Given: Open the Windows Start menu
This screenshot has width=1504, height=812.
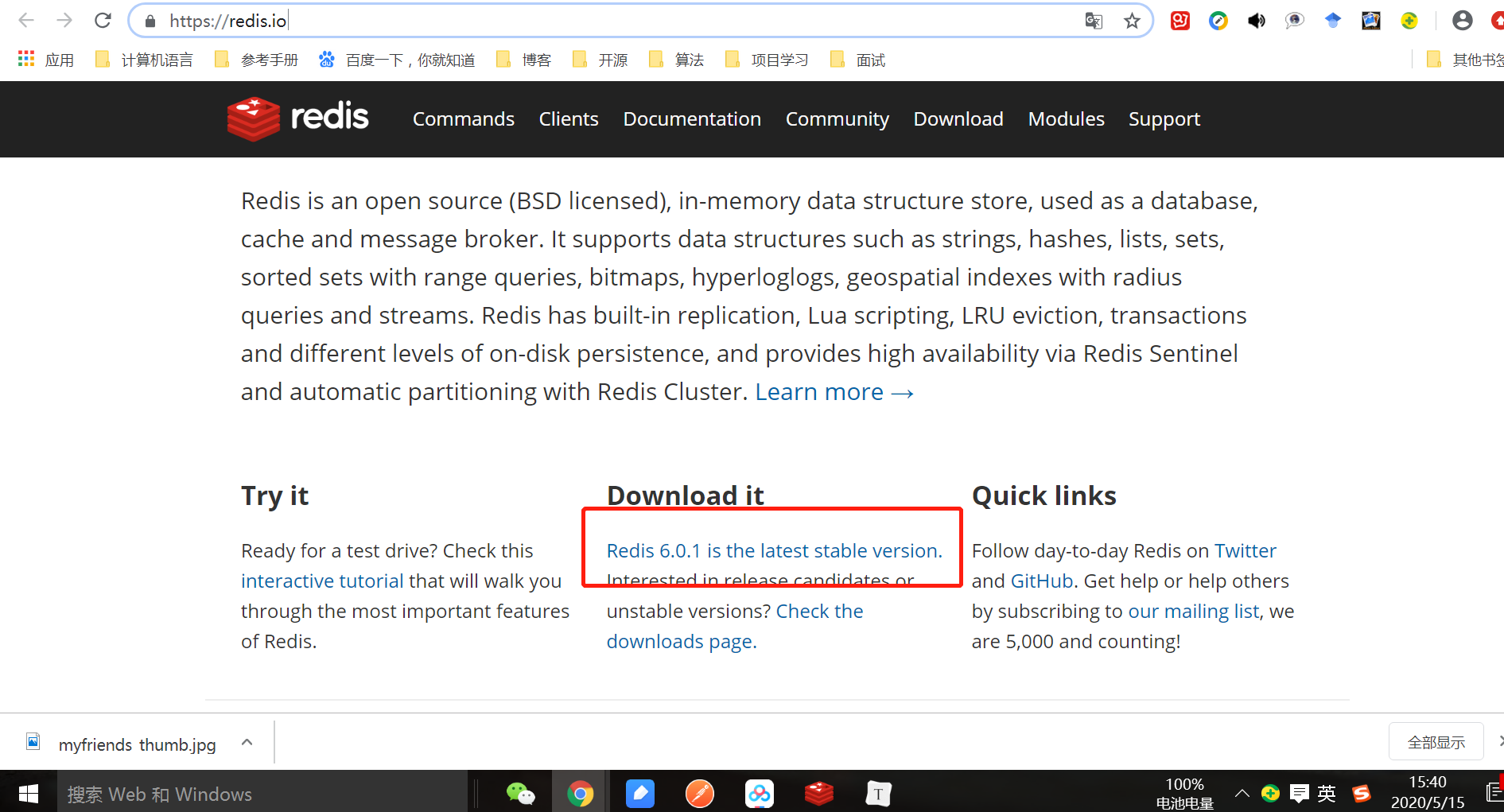Looking at the screenshot, I should pos(29,793).
